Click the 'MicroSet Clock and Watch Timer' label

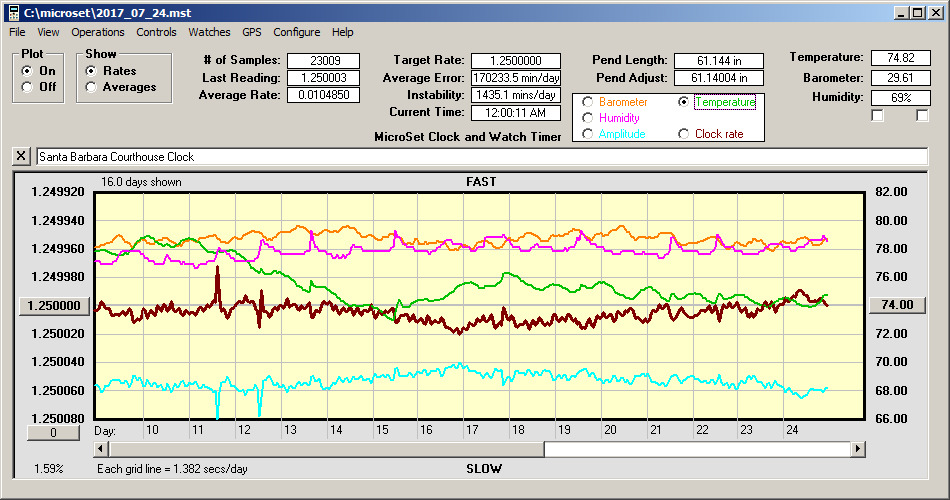coord(468,137)
